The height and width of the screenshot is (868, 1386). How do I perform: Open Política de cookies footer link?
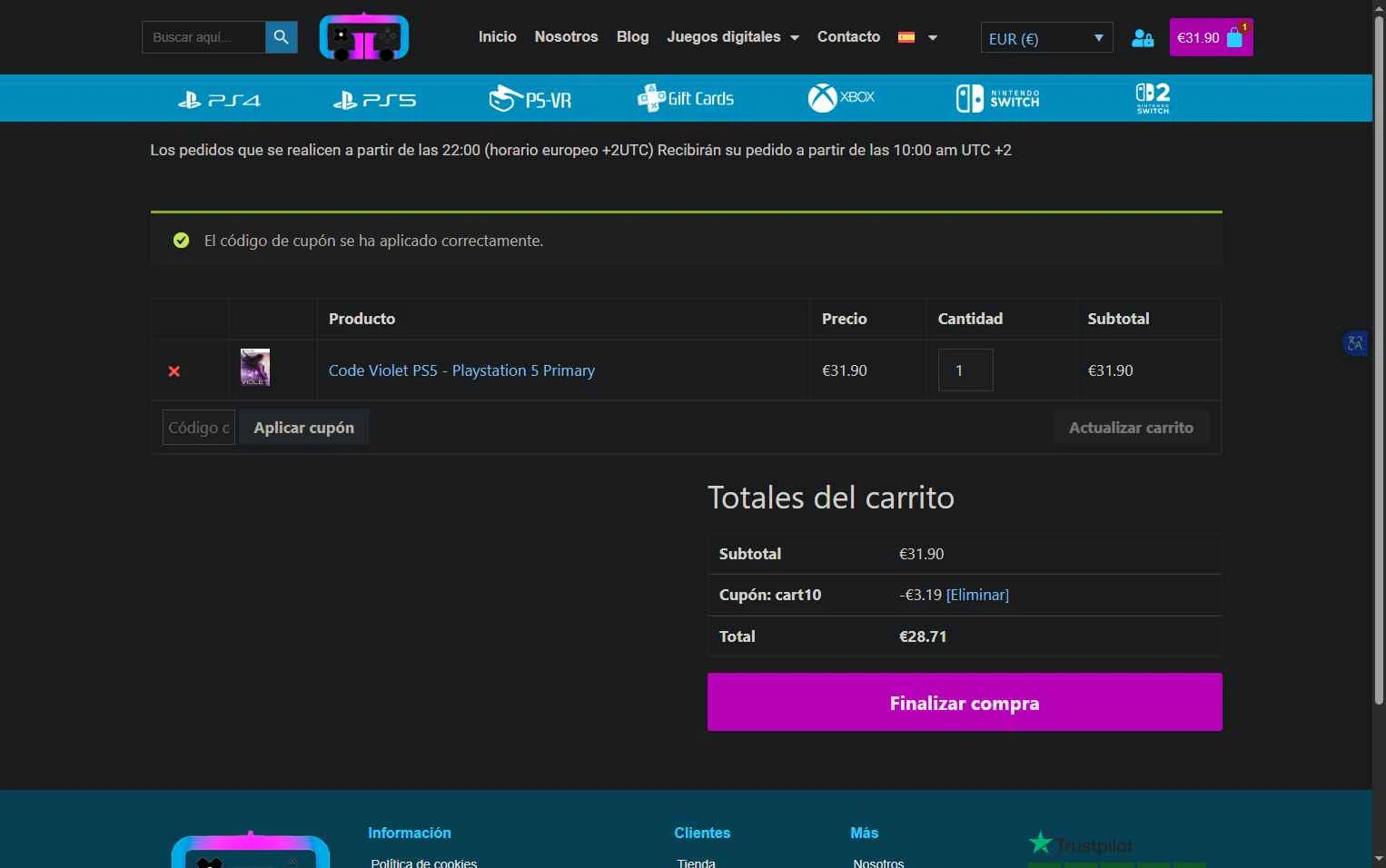click(424, 863)
